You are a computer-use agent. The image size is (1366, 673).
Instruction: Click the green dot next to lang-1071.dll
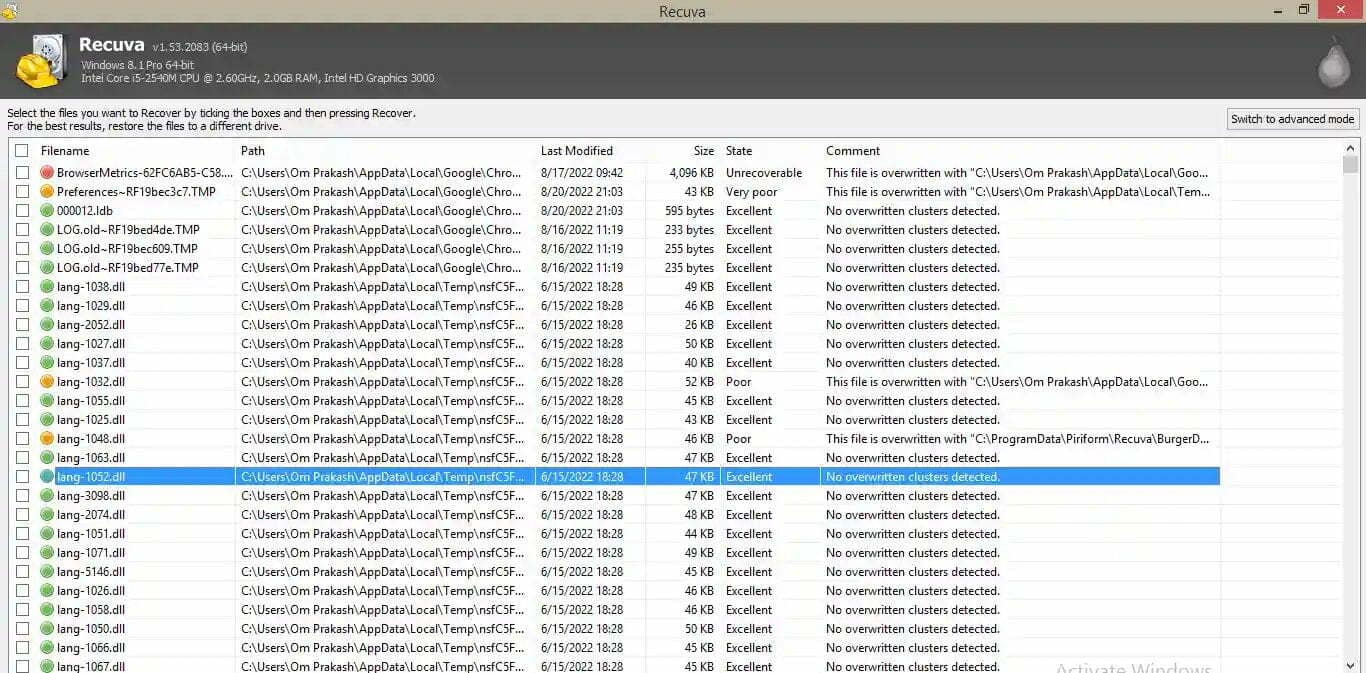tap(47, 553)
